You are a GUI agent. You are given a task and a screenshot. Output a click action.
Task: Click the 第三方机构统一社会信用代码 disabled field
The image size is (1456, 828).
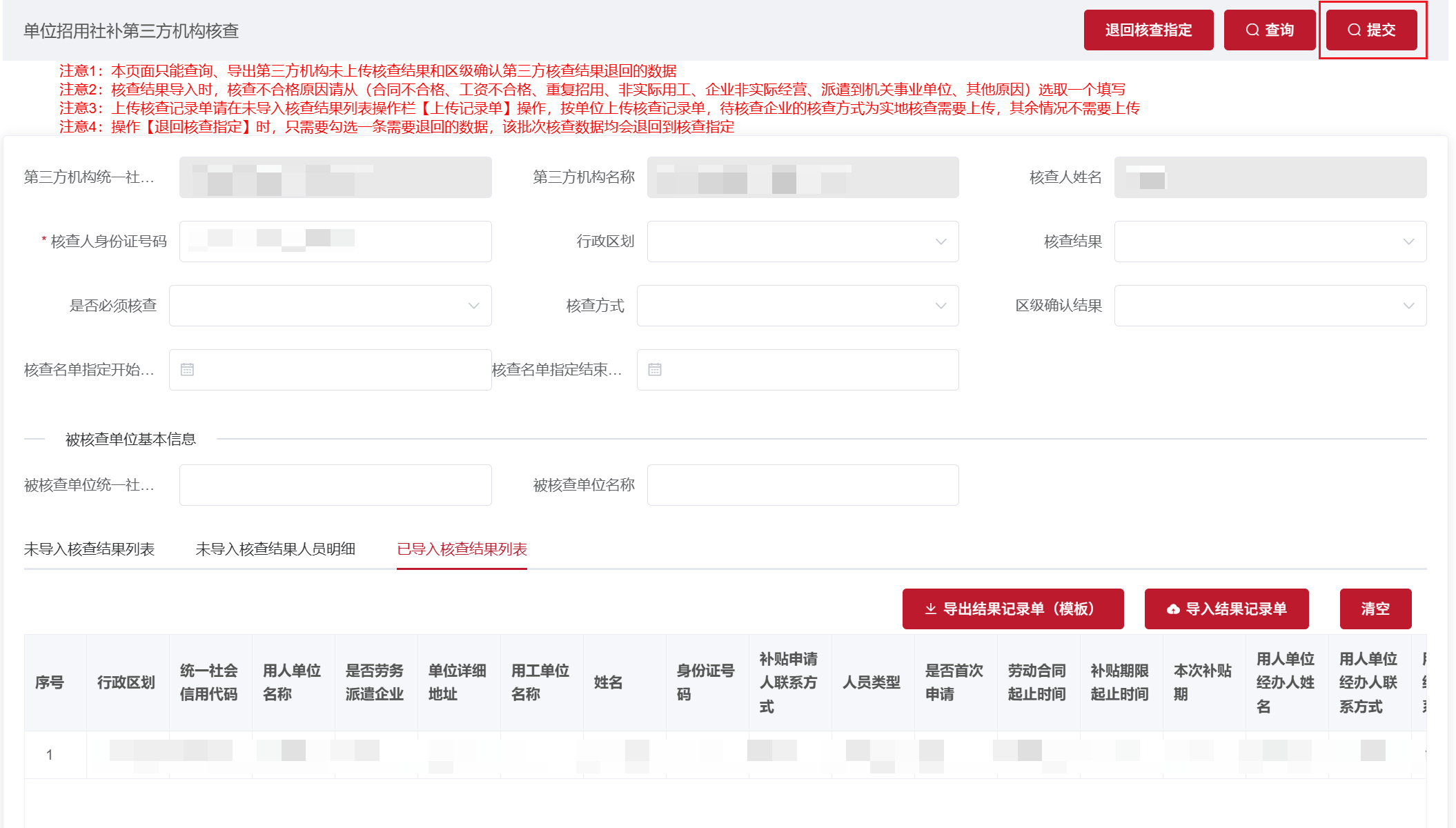(335, 177)
